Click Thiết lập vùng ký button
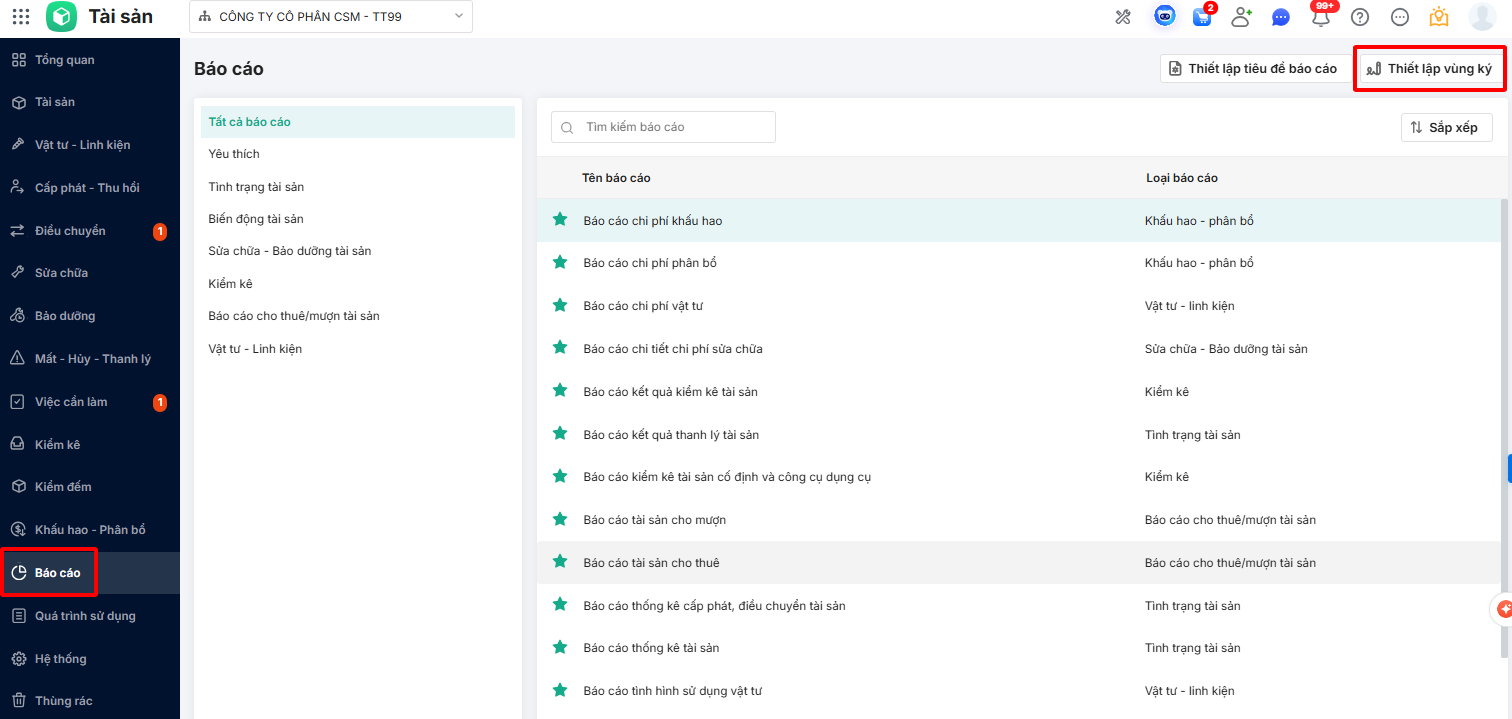 tap(1429, 69)
